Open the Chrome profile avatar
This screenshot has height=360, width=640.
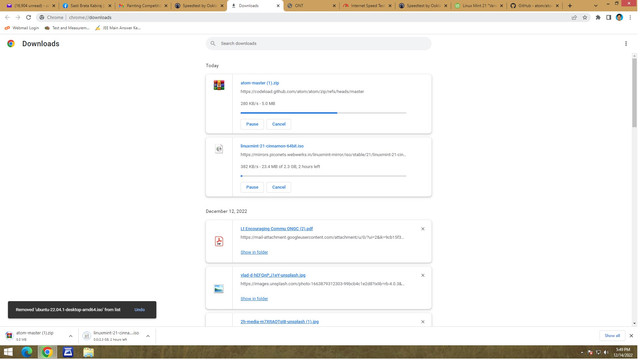[619, 18]
